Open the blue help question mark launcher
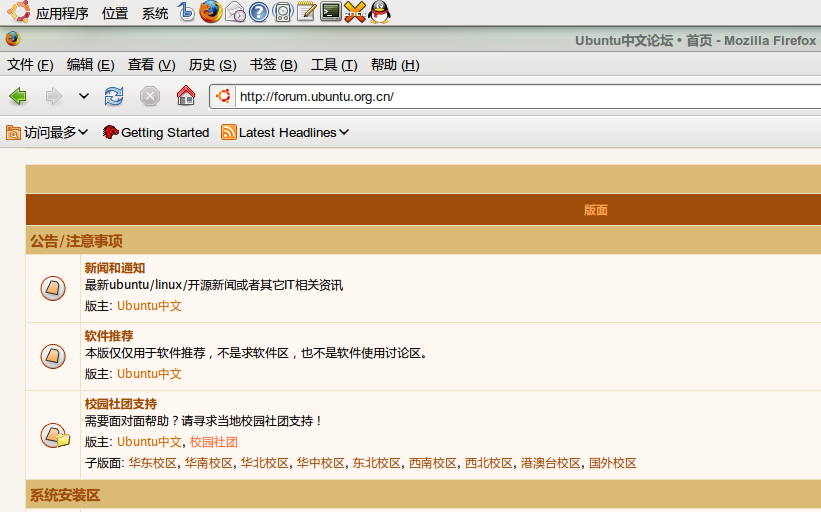 [x=259, y=12]
